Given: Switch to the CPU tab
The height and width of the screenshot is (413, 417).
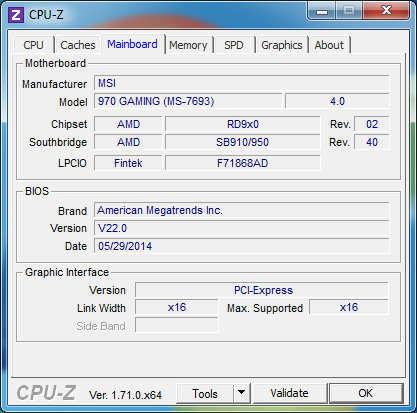Looking at the screenshot, I should click(33, 45).
